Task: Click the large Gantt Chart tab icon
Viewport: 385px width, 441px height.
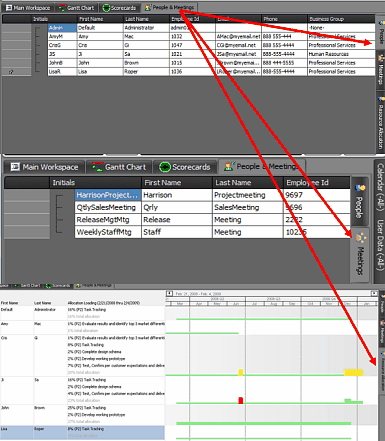Action: 98,167
